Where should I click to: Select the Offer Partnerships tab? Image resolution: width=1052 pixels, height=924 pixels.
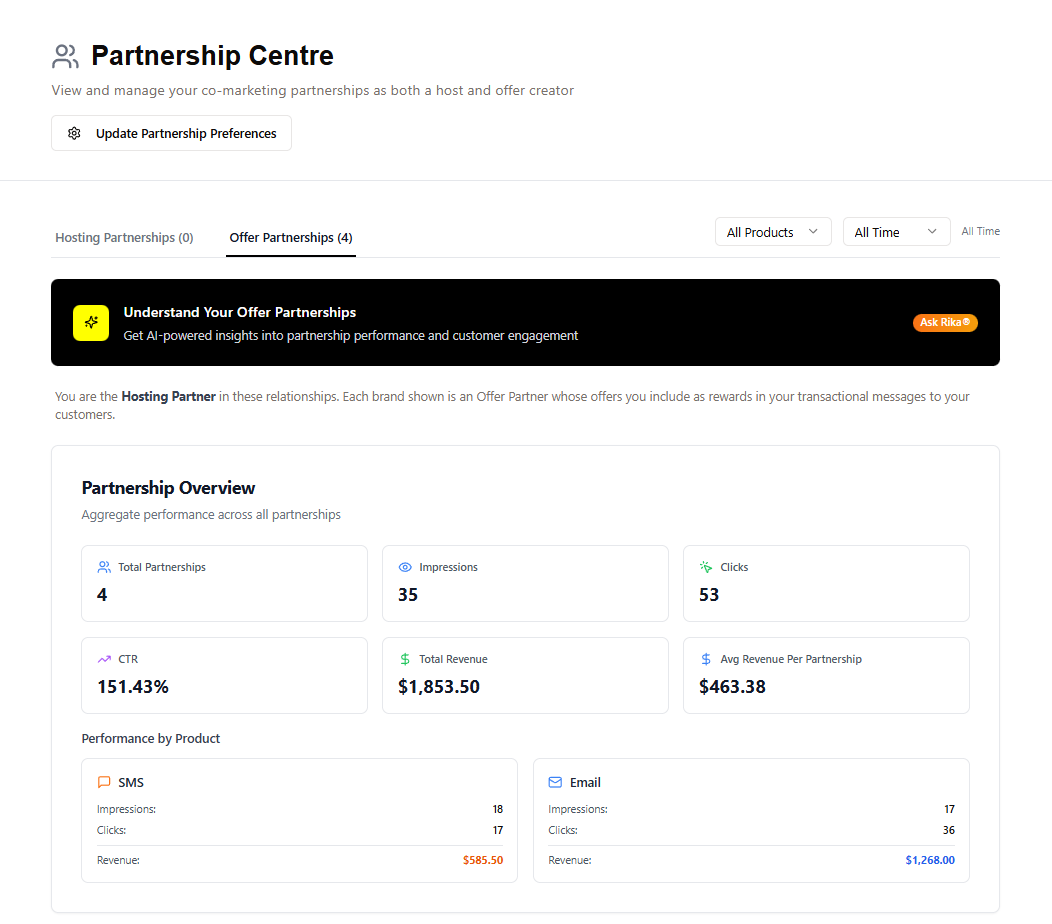(x=291, y=238)
